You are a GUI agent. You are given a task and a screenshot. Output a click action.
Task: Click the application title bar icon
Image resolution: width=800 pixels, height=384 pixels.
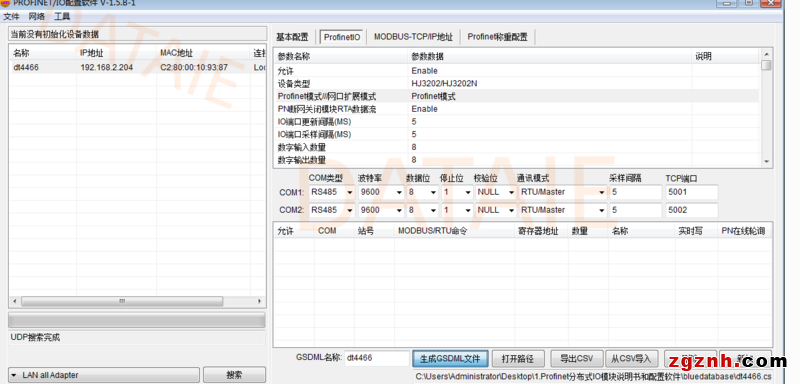pos(5,3)
